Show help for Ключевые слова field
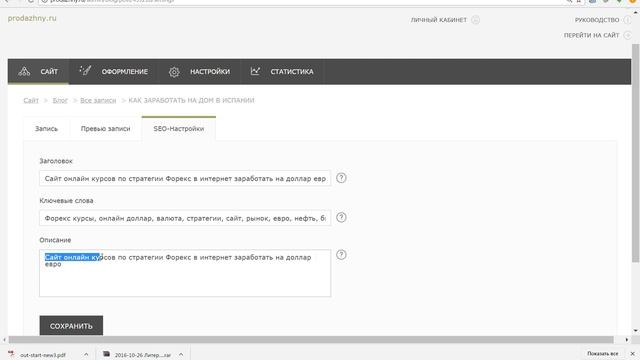The image size is (640, 360). click(x=341, y=218)
